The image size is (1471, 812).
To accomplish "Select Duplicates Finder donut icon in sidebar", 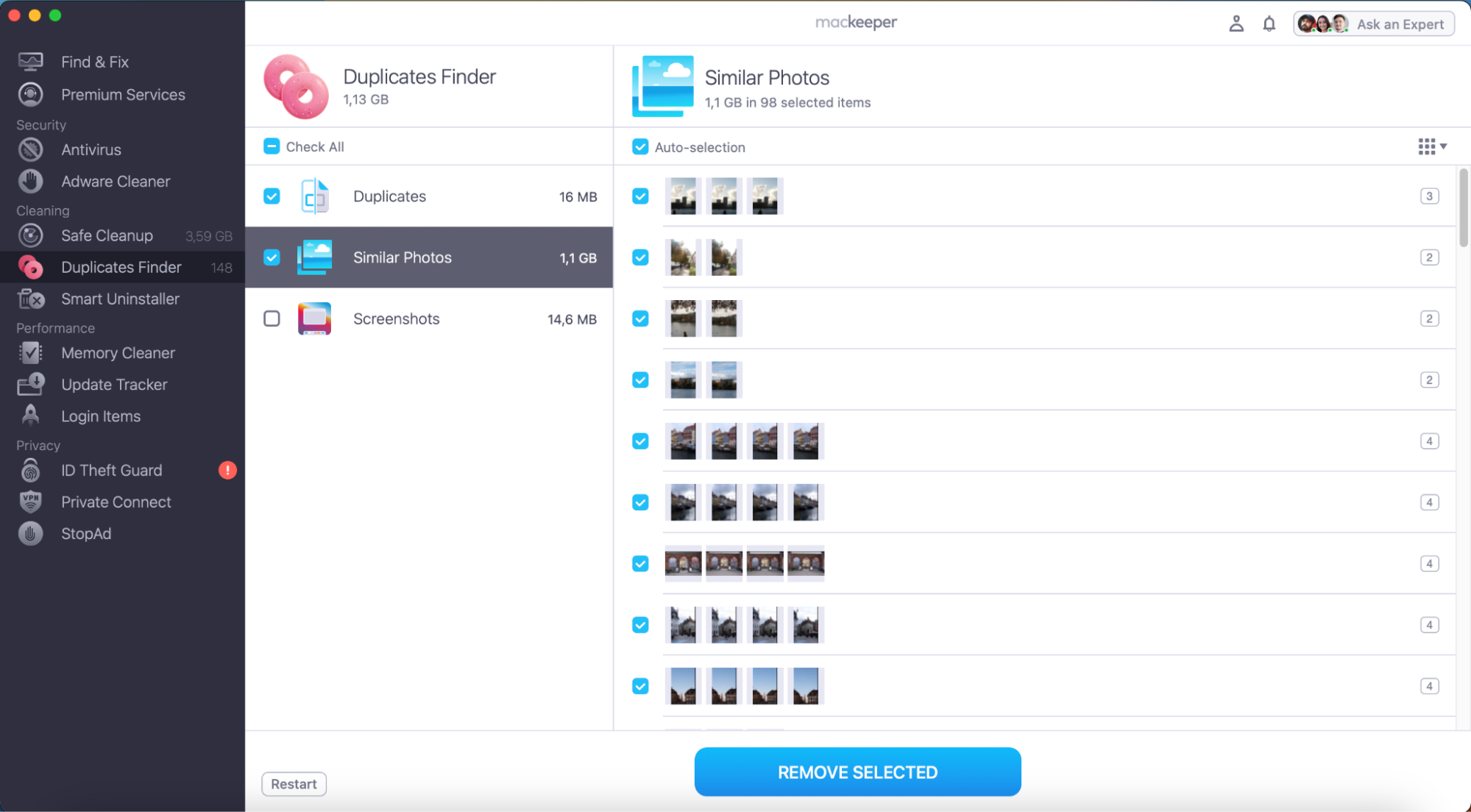I will 30,267.
